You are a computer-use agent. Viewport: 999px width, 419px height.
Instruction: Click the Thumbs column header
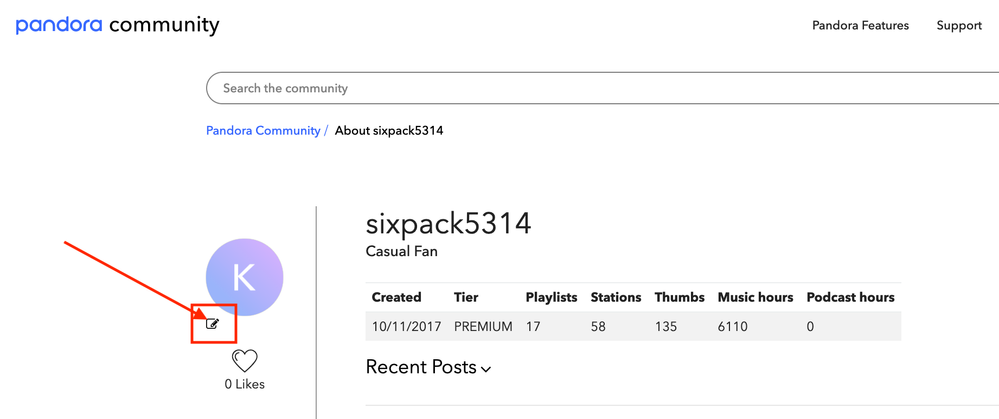coord(679,297)
